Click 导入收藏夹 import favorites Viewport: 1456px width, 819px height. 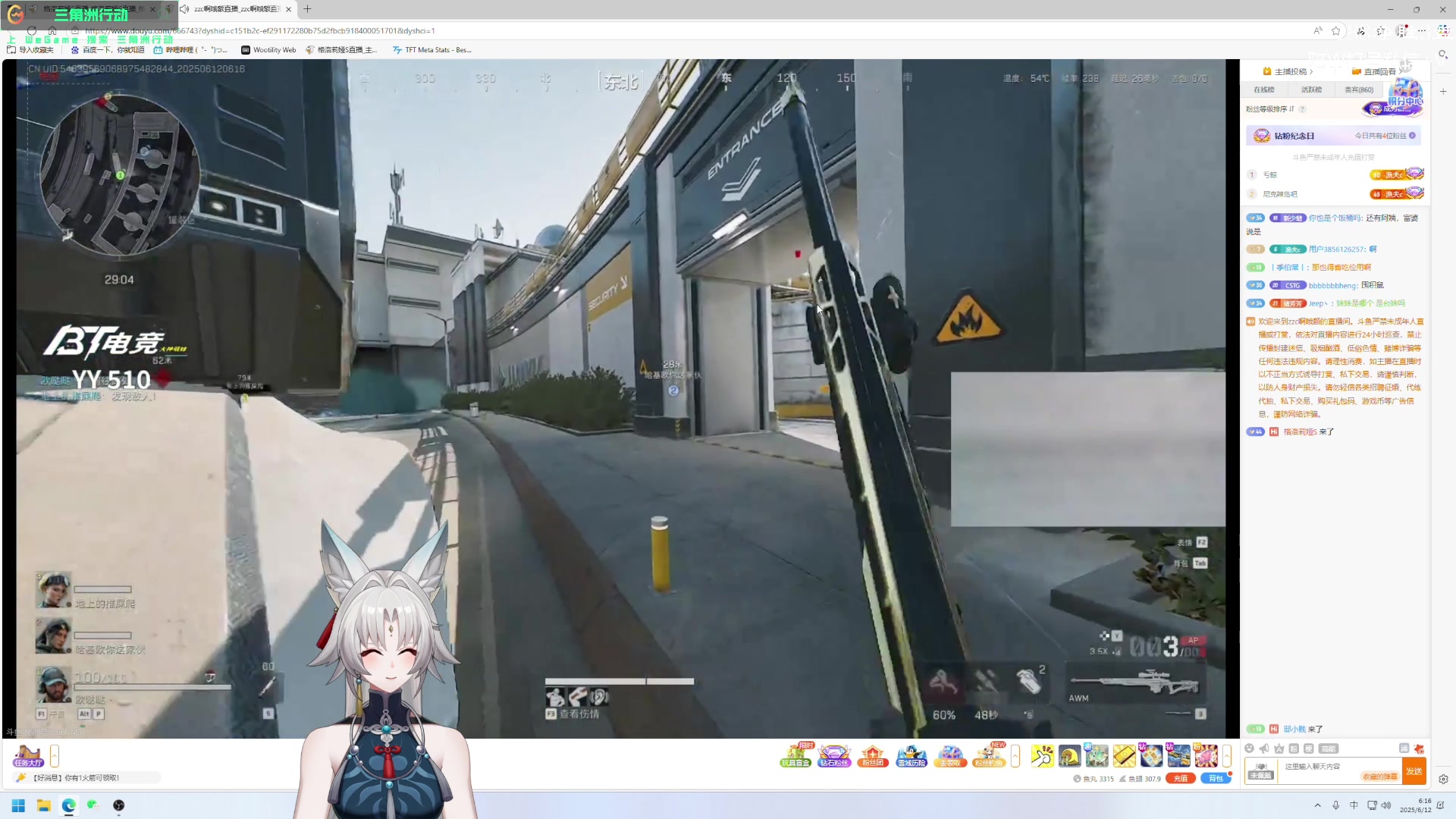[30, 50]
